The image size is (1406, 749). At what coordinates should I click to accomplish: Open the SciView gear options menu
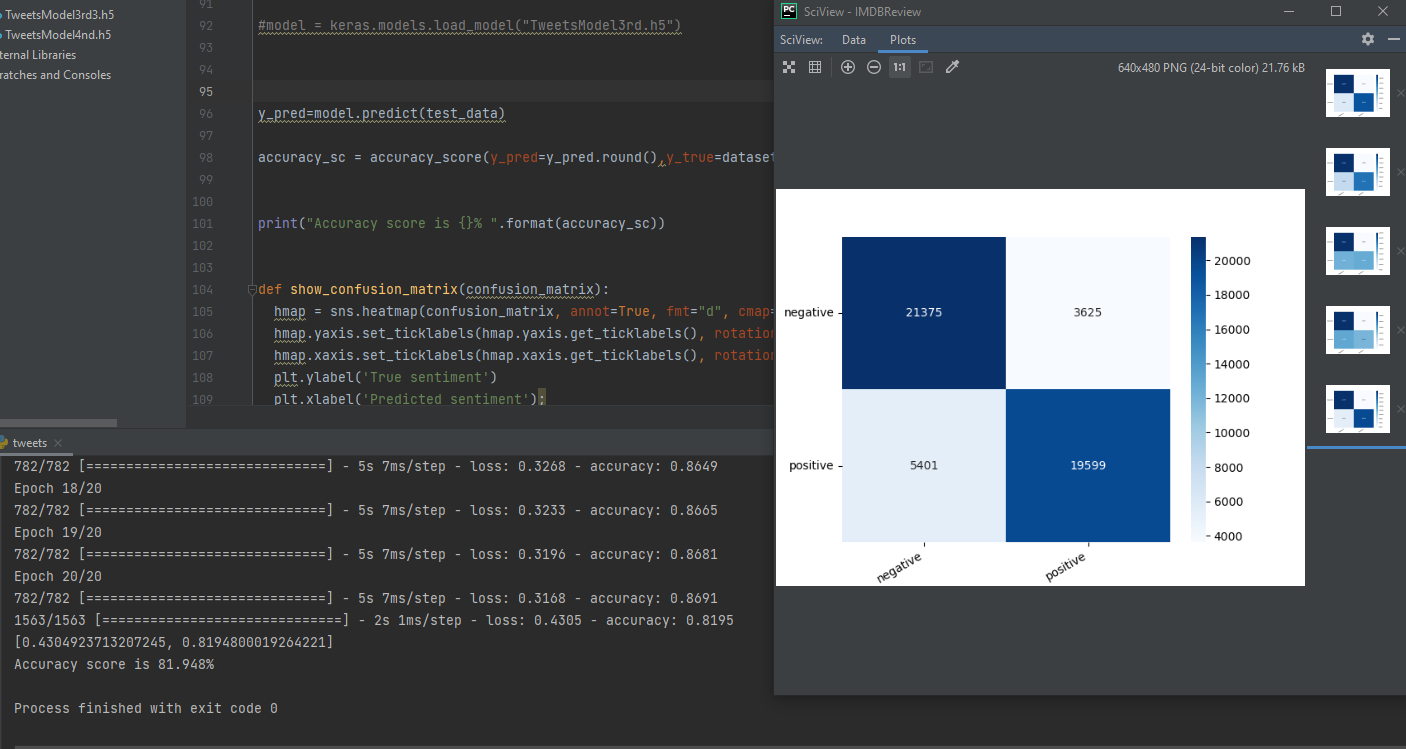coord(1368,39)
